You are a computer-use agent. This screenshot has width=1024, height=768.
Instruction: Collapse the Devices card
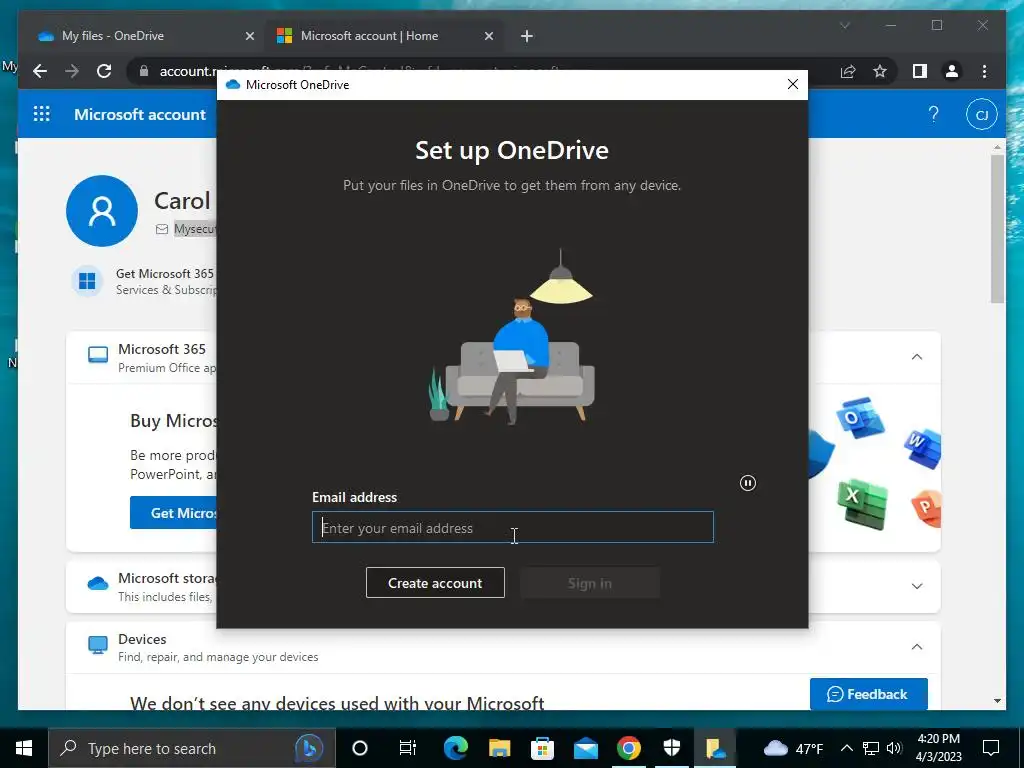coord(917,647)
